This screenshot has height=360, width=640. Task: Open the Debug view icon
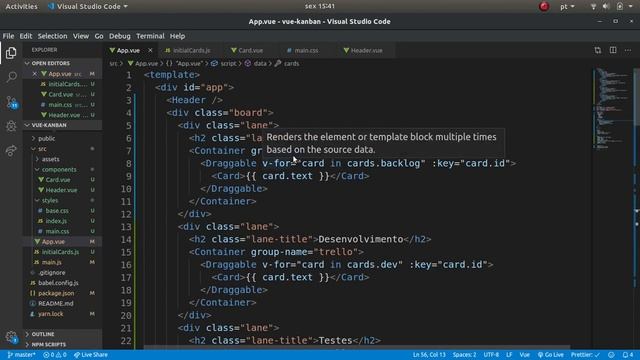click(x=11, y=126)
